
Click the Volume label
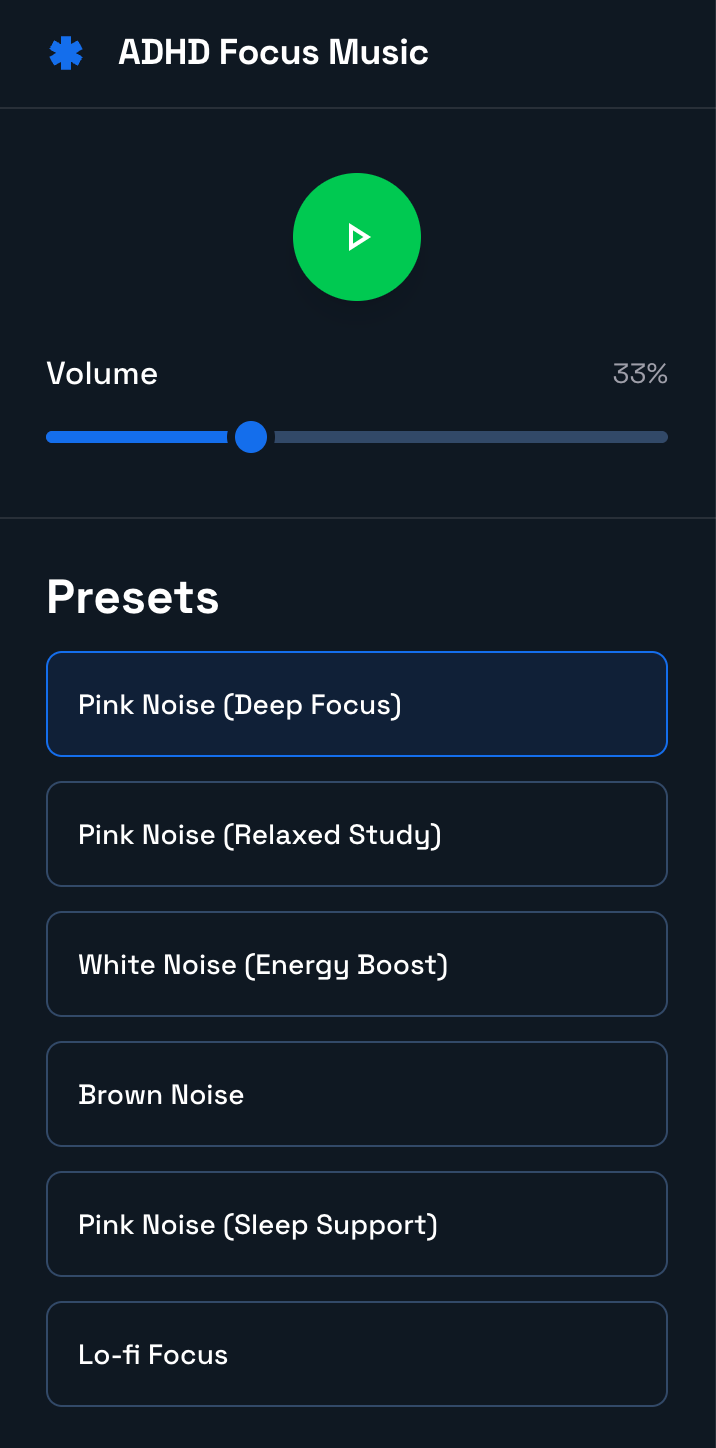[102, 374]
